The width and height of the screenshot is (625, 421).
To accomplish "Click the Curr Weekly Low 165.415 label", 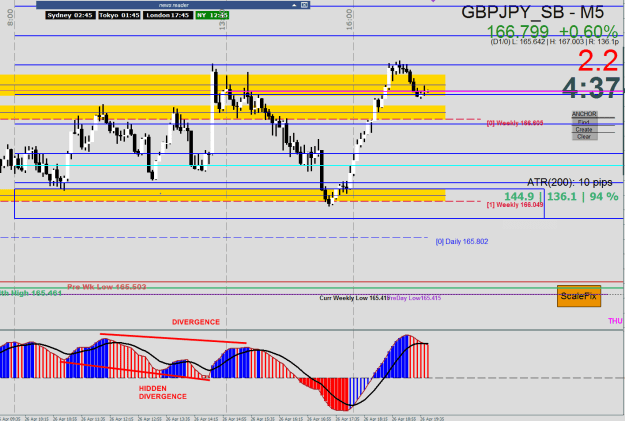I will tap(354, 298).
